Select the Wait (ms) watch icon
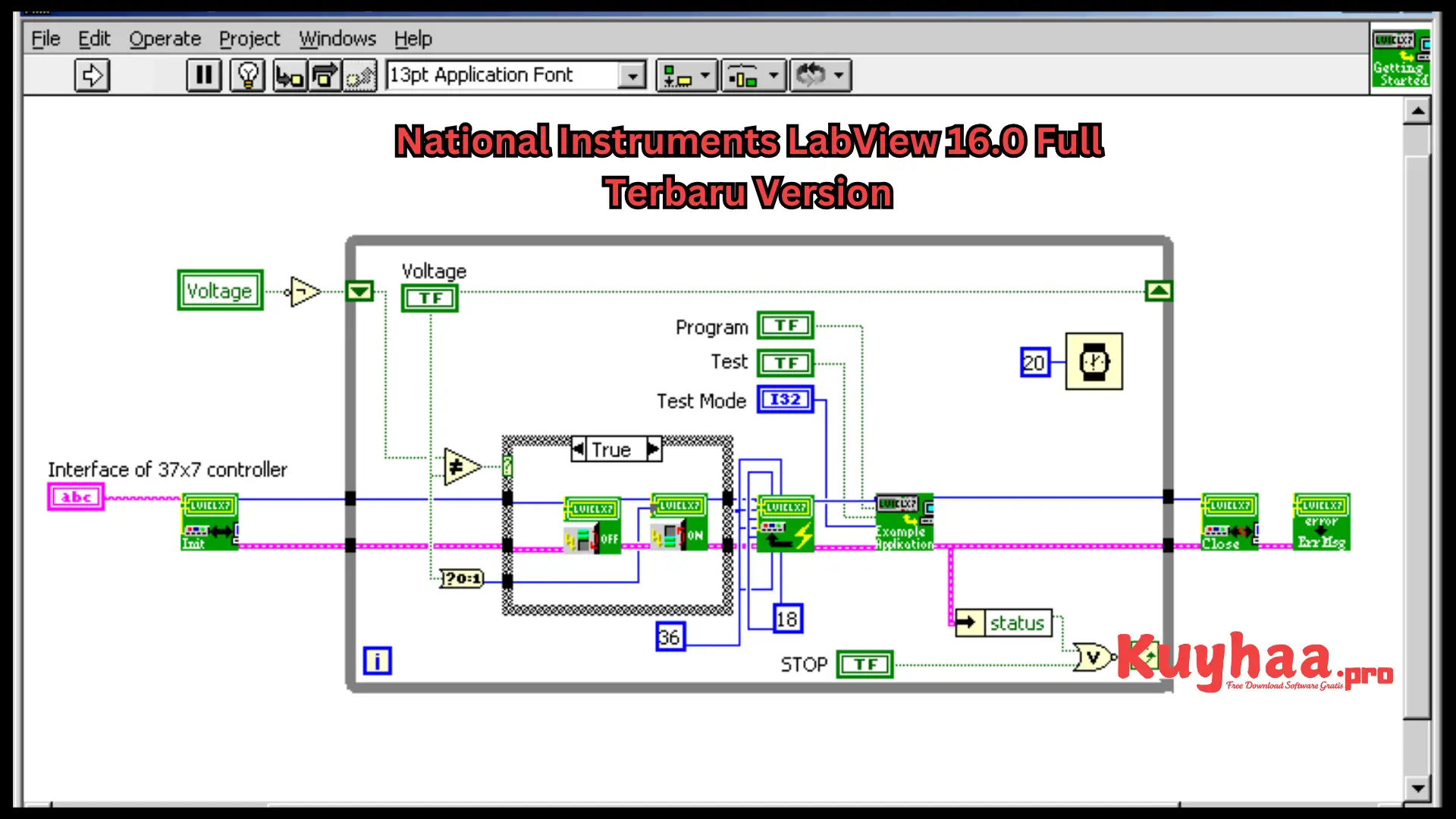This screenshot has width=1456, height=819. tap(1094, 362)
